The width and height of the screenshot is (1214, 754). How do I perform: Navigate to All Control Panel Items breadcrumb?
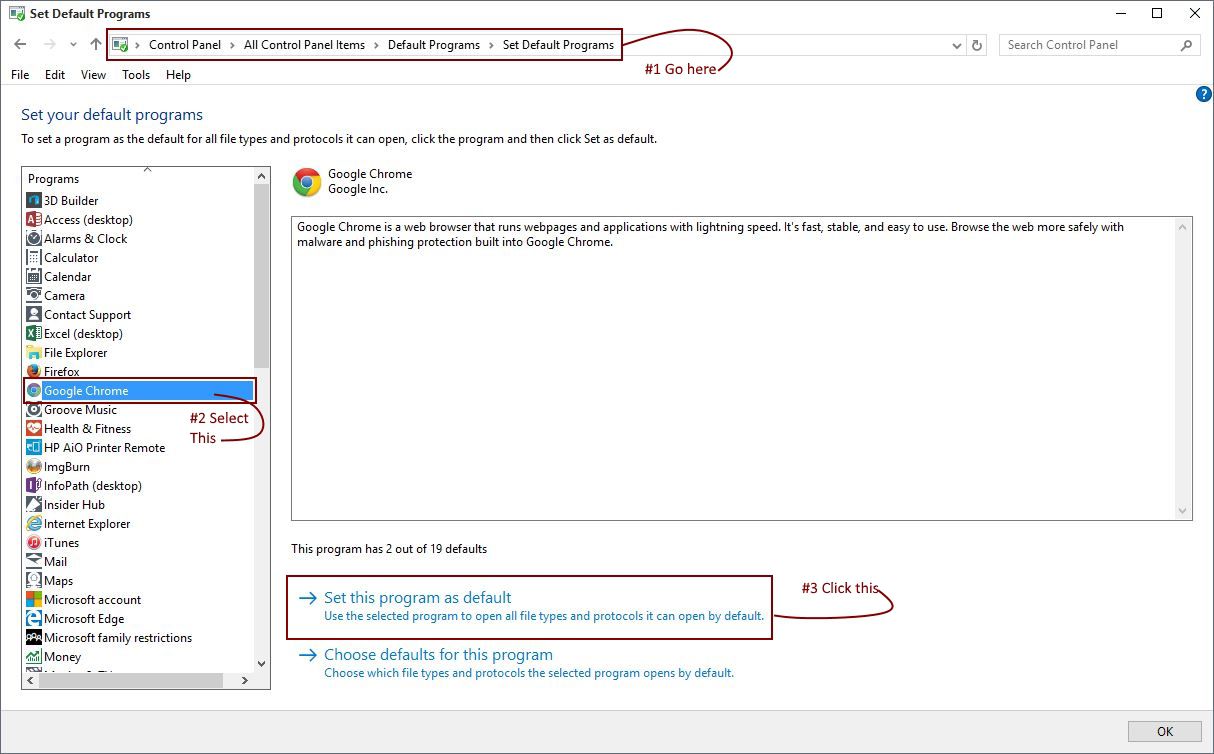304,45
